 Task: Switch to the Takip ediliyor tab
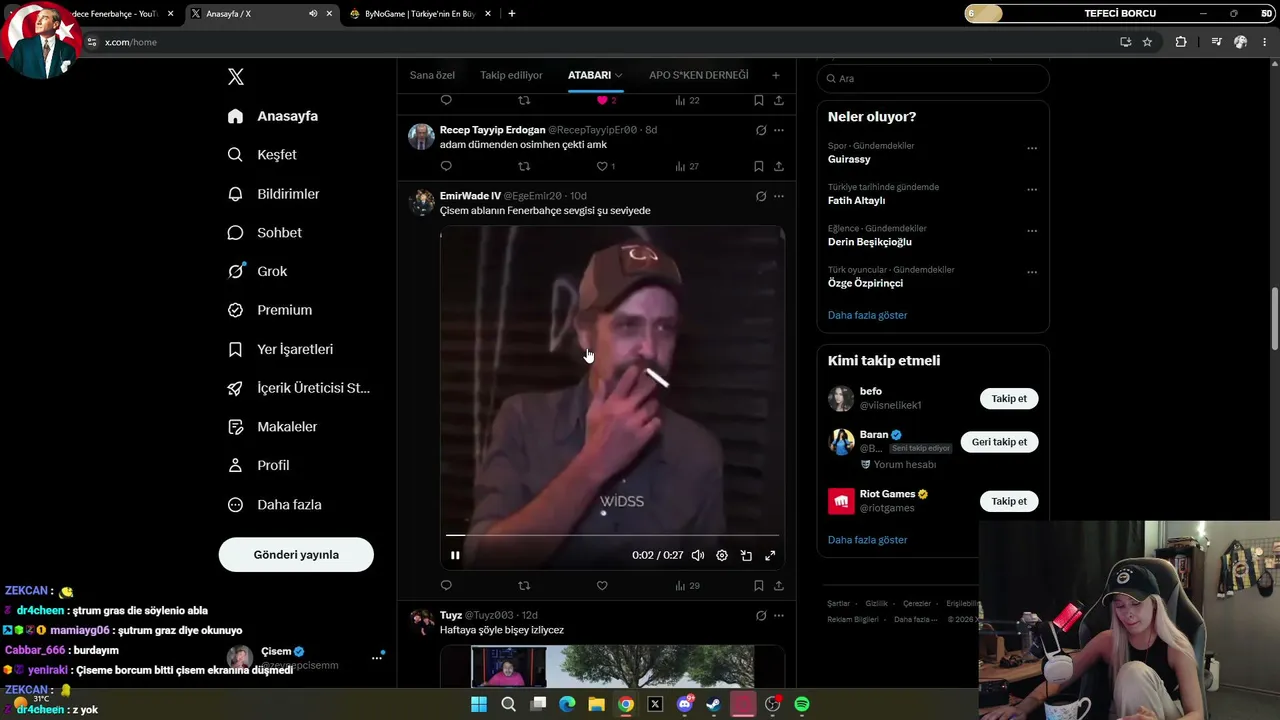tap(511, 76)
